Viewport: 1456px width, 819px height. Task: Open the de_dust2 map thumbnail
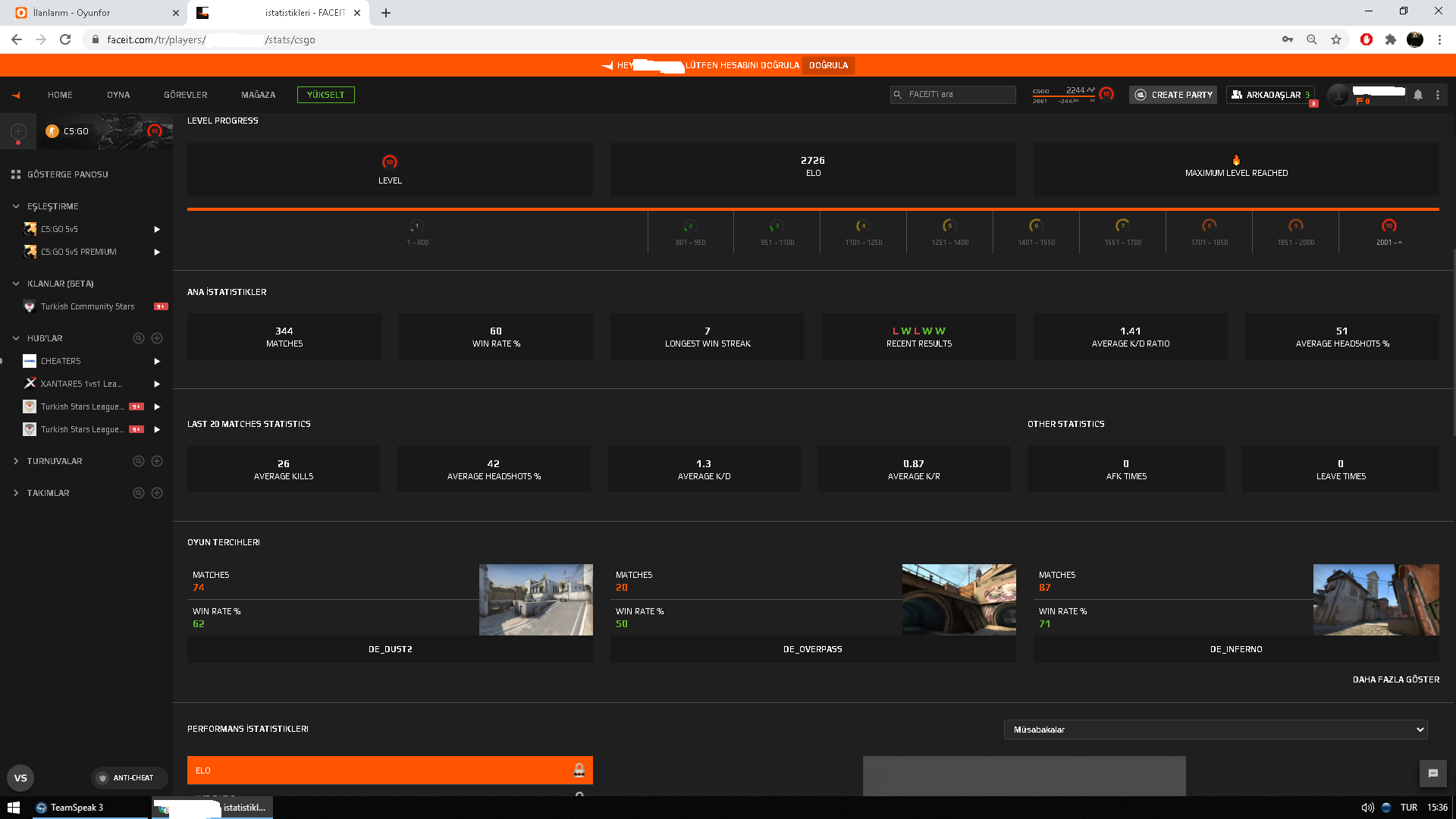click(536, 600)
